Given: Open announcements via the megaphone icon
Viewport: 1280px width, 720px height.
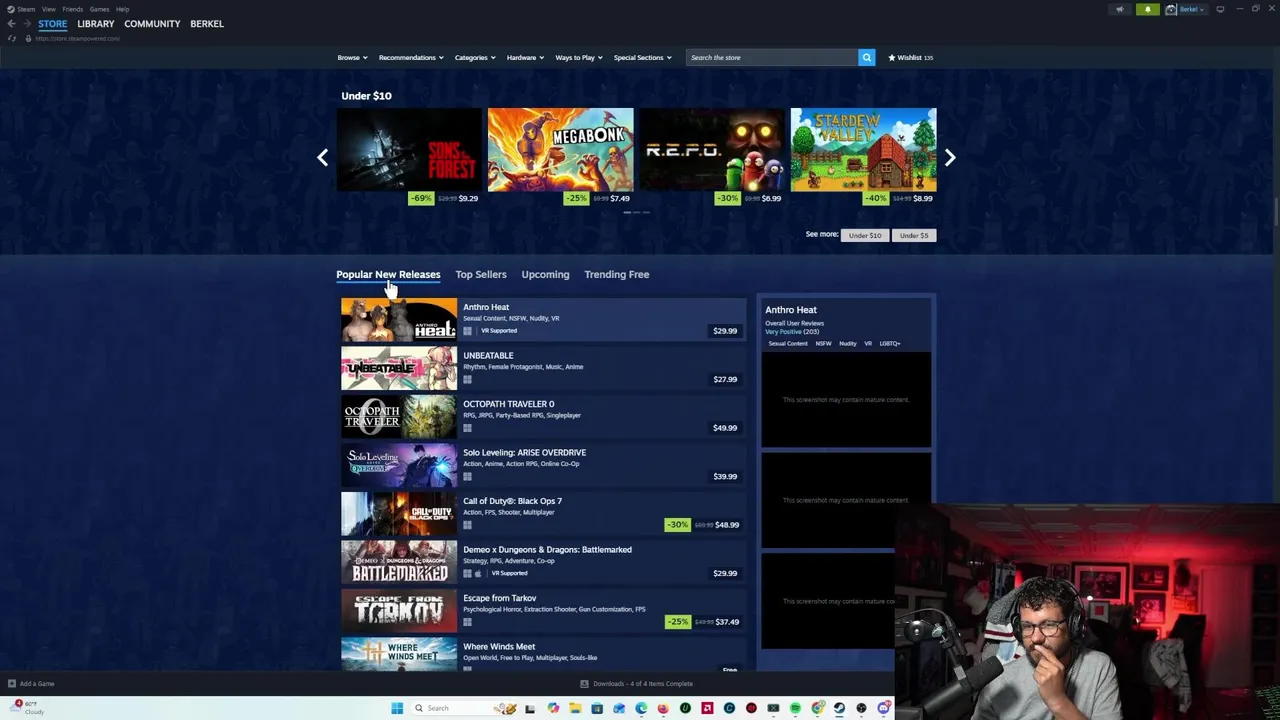Looking at the screenshot, I should (1119, 9).
